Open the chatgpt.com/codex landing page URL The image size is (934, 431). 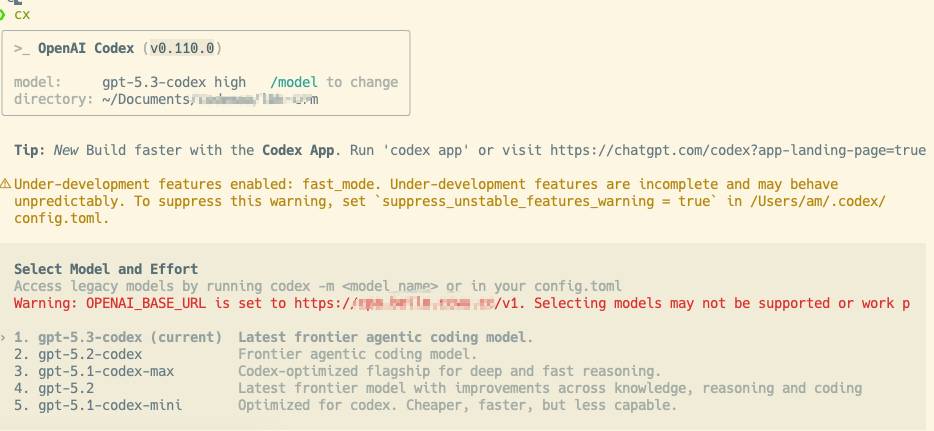738,150
